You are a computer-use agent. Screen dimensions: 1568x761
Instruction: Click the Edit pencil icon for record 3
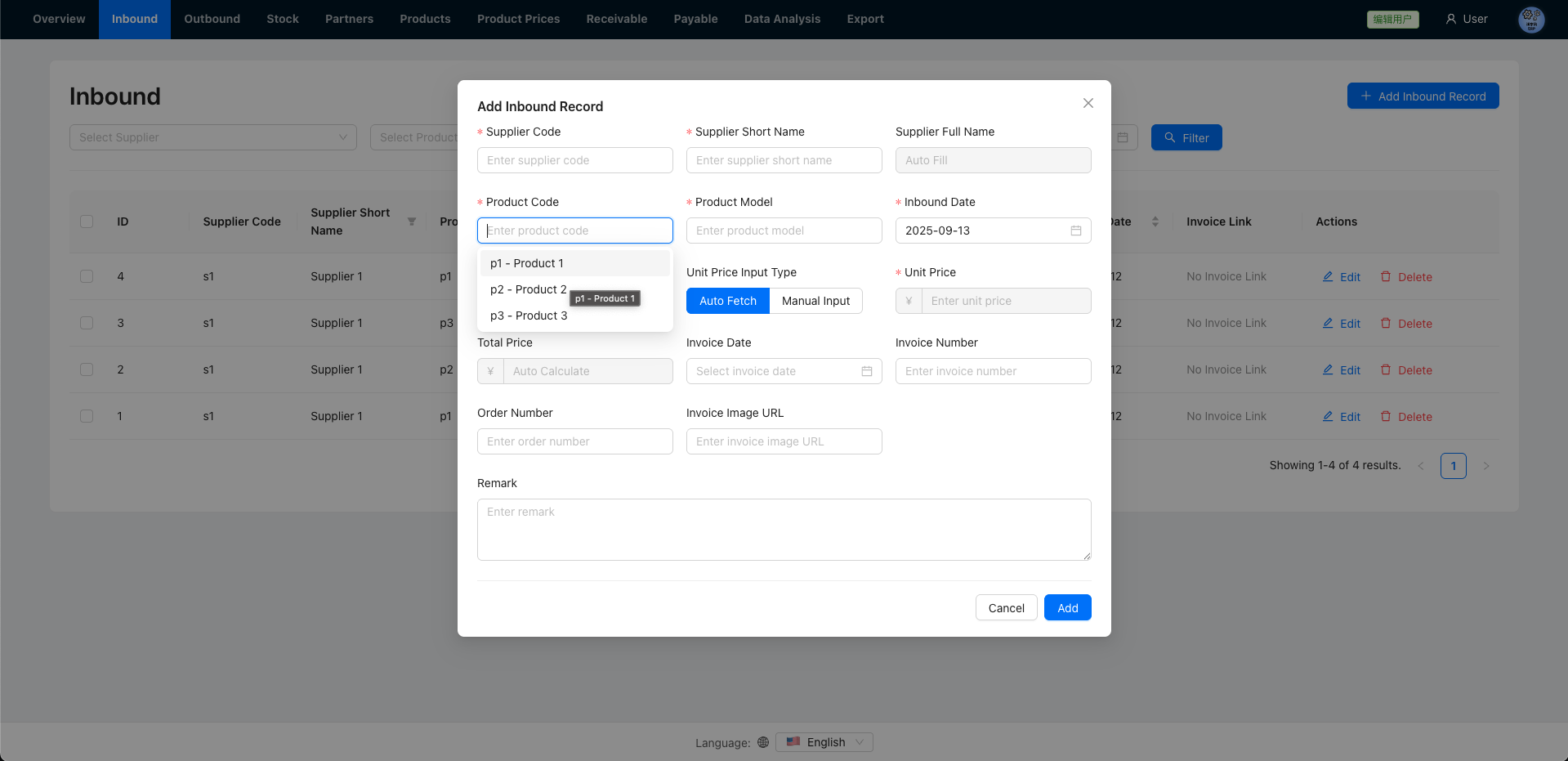click(x=1328, y=324)
